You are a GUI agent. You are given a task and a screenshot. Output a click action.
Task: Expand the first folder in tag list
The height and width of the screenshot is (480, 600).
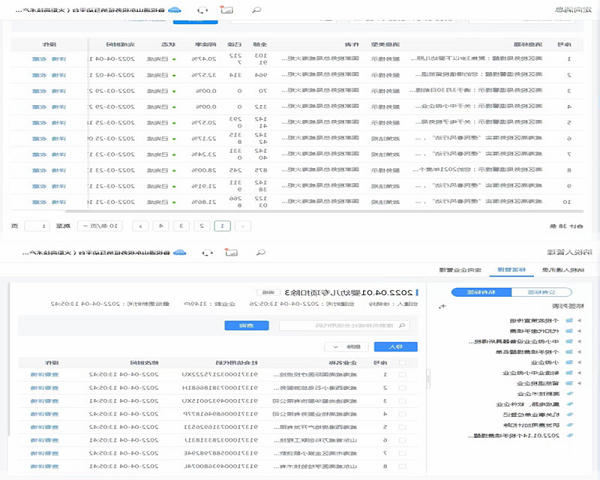click(579, 320)
